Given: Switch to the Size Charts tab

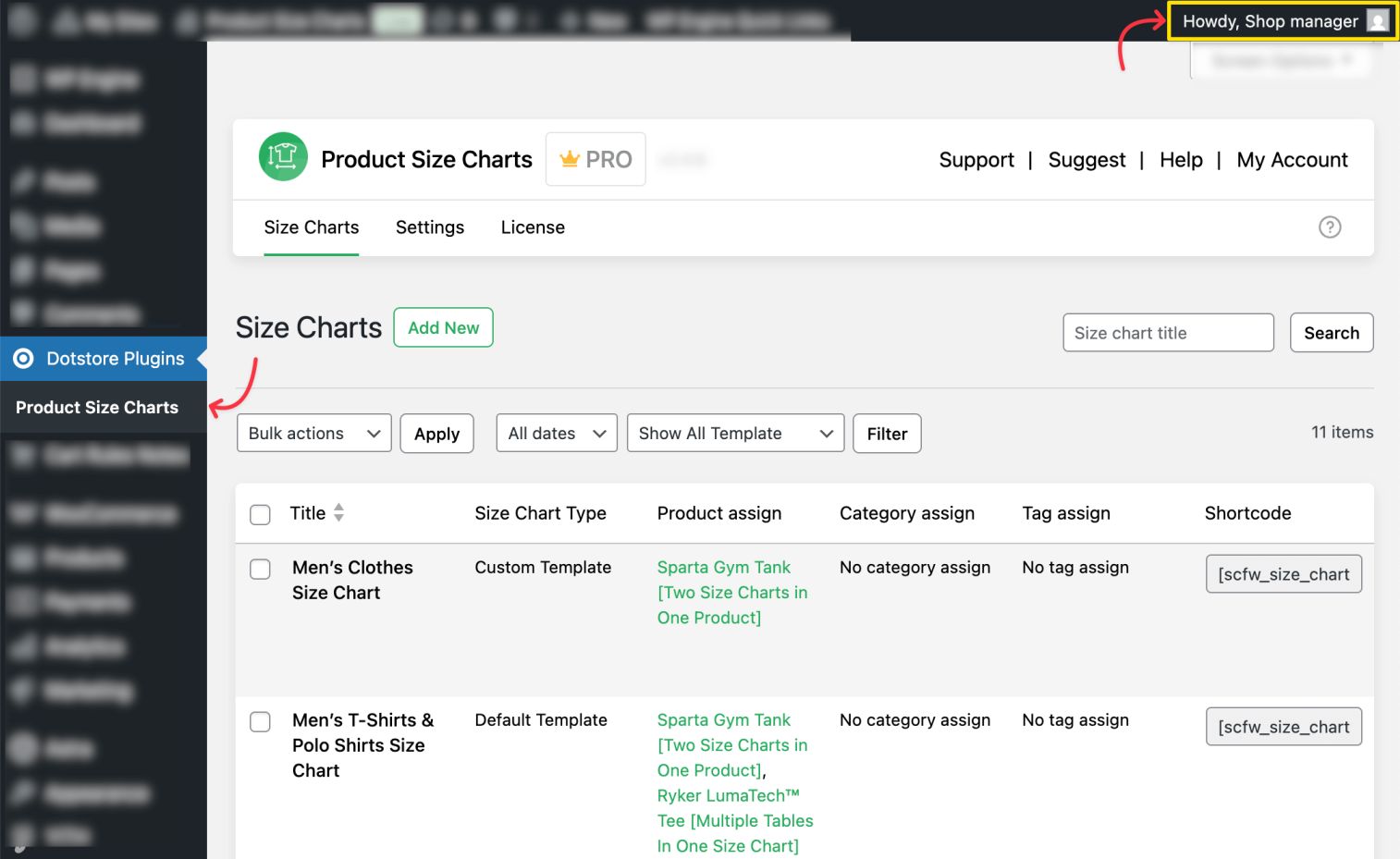Looking at the screenshot, I should point(311,227).
